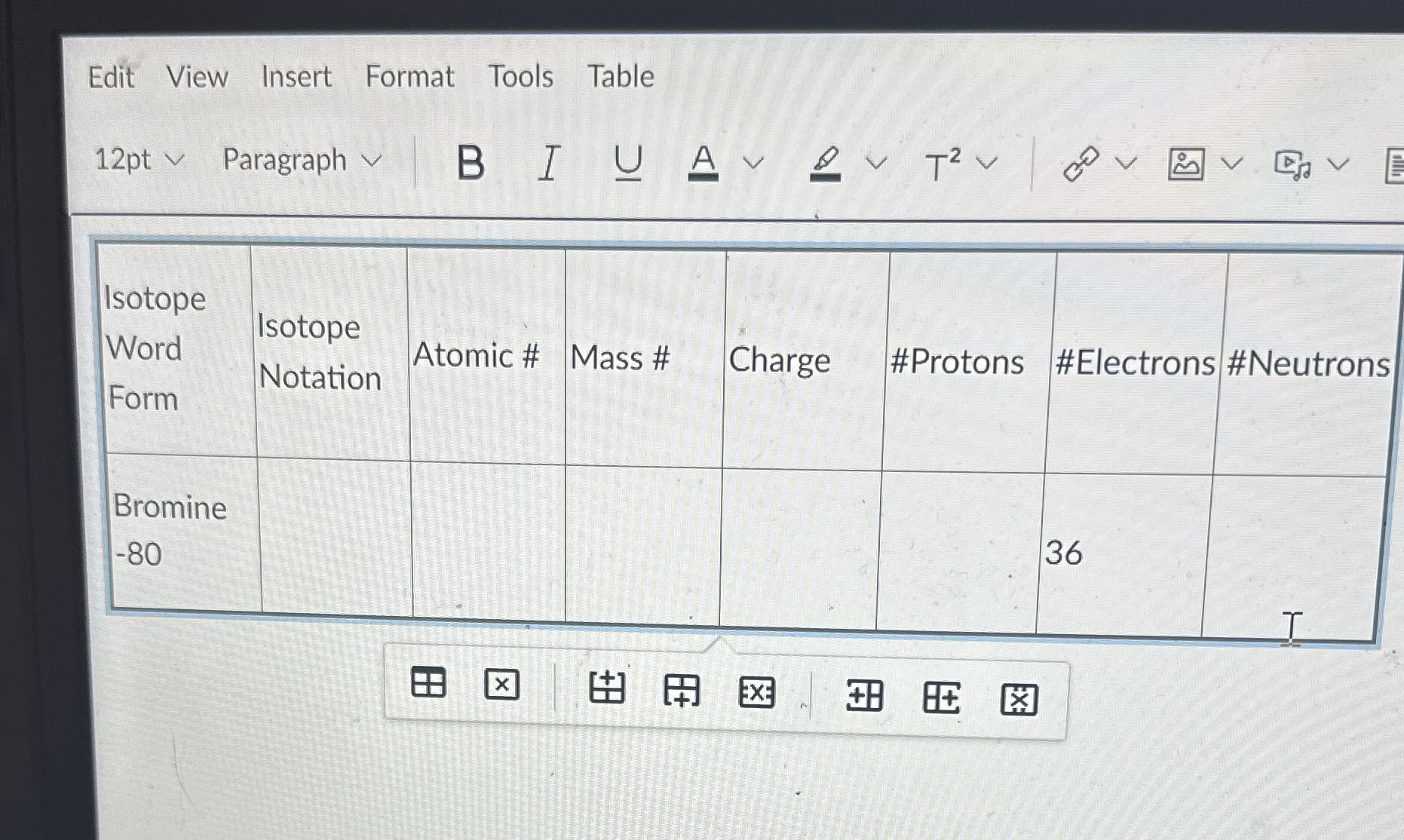
Task: Expand the Paragraph style dropdown
Action: (x=301, y=161)
